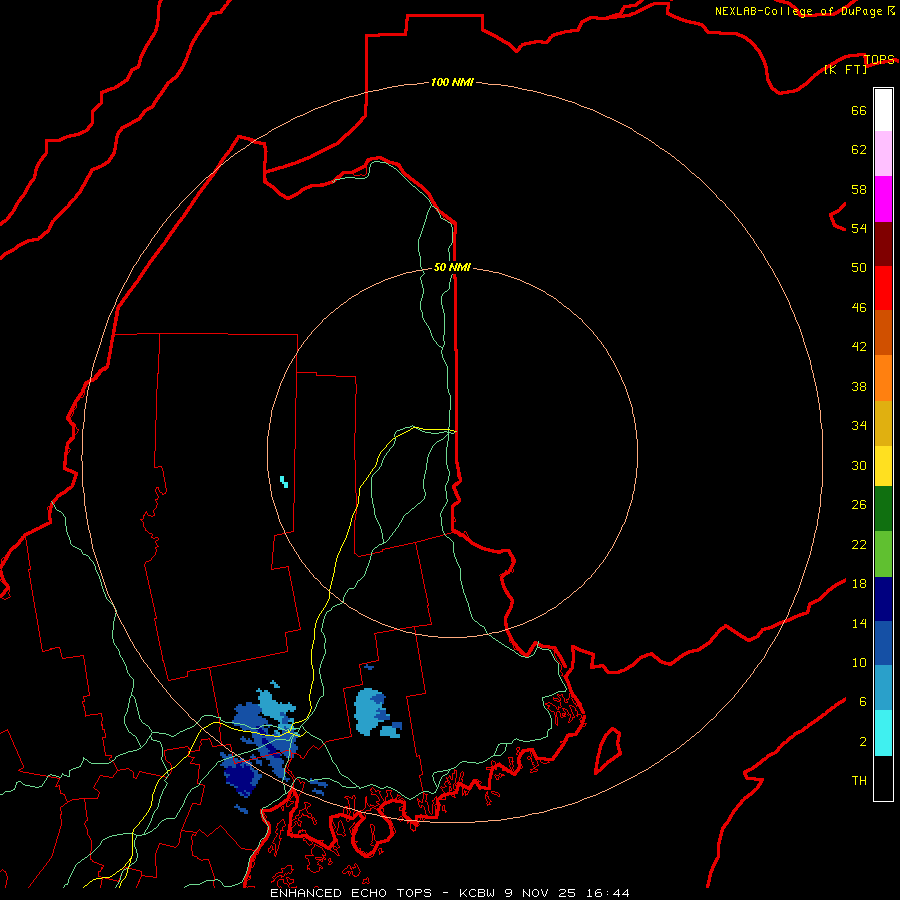Click the navy swatch between 18 and 14

(883, 599)
